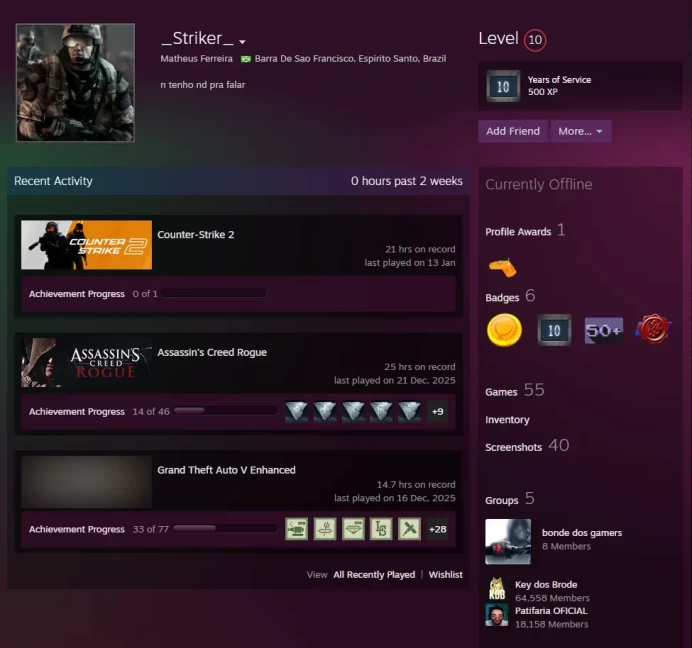The height and width of the screenshot is (648, 692).
Task: Open the Wishlist link
Action: (x=446, y=575)
